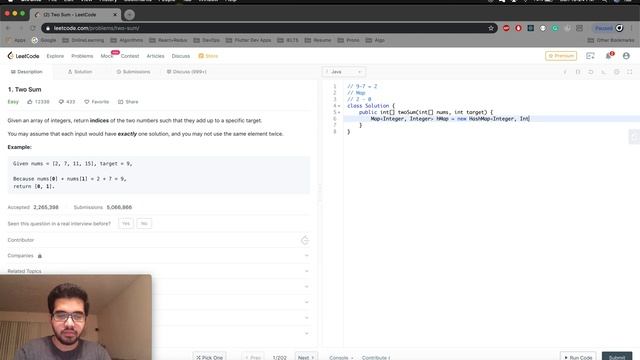Open the user profile avatar
The height and width of the screenshot is (360, 640).
click(626, 56)
